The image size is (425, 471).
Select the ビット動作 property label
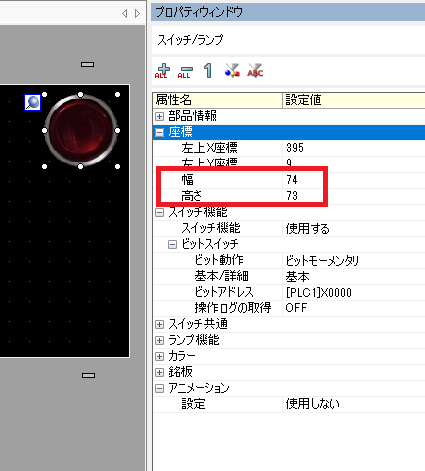point(219,260)
